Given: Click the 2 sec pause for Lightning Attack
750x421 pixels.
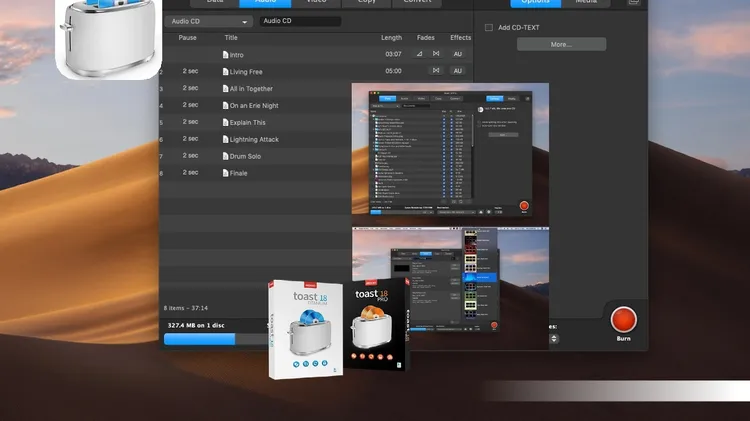Looking at the screenshot, I should tap(190, 139).
